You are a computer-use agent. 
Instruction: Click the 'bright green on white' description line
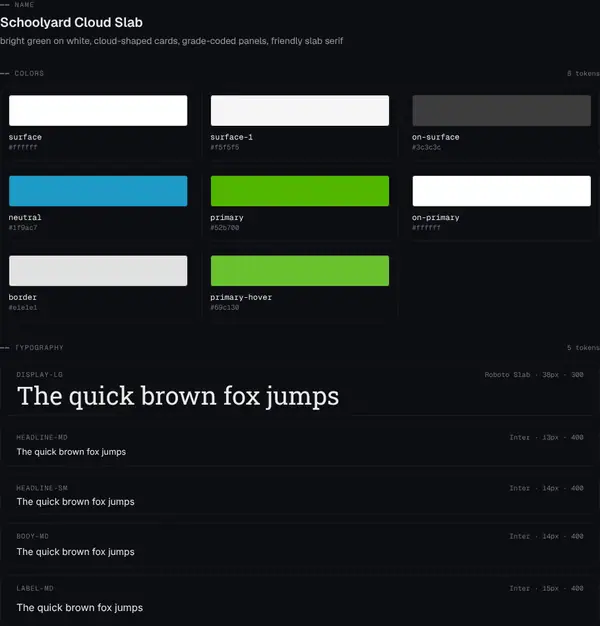pyautogui.click(x=171, y=41)
